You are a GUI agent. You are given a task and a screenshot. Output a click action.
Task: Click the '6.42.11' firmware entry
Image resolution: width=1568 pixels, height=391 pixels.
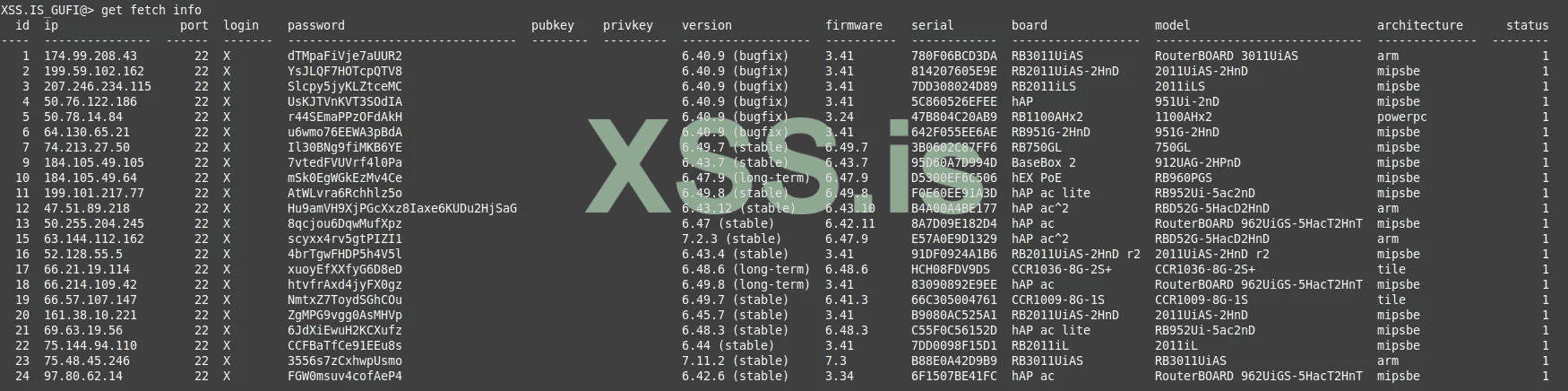[849, 223]
